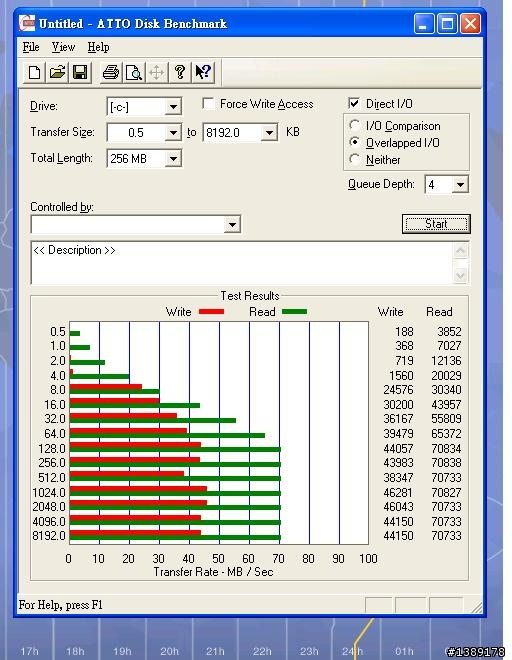Open Print Preview from the toolbar
Viewport: 512px width, 660px height.
point(134,72)
